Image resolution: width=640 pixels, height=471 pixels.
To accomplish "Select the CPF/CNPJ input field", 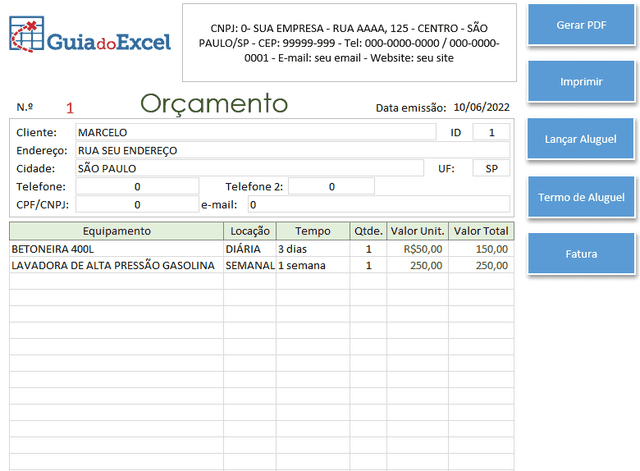I will 137,204.
